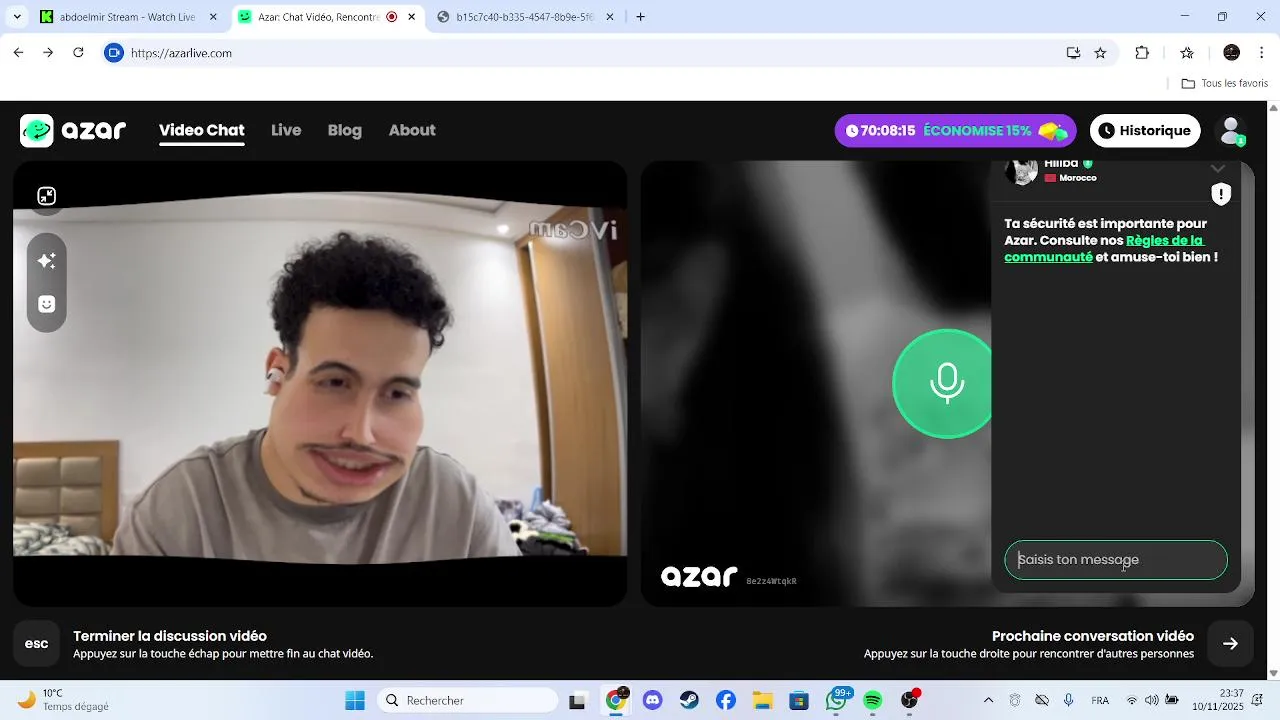Open the Règles de la communauté link
The width and height of the screenshot is (1280, 720).
tap(1104, 248)
